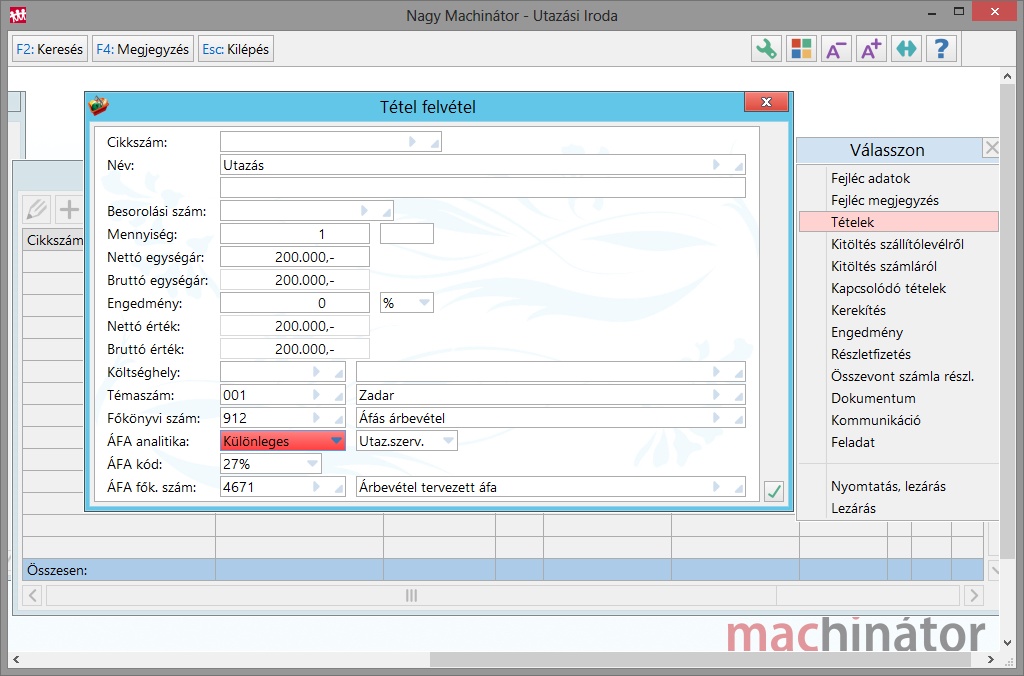Viewport: 1024px width, 676px height.
Task: Click Cikkszám field lookup arrow
Action: click(x=412, y=142)
